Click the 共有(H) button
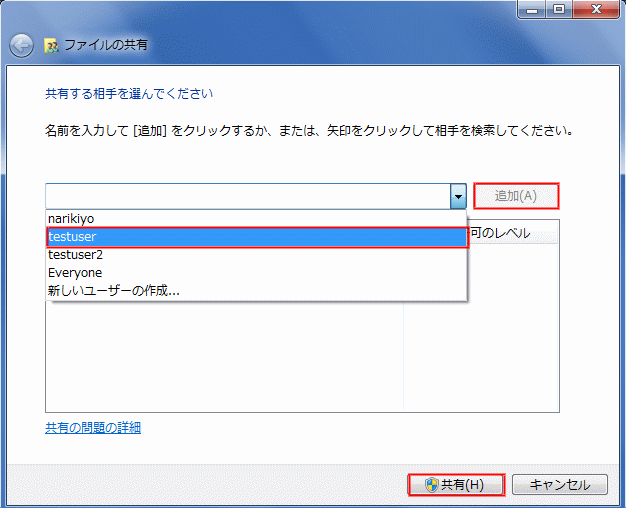Screen dimensions: 626x508 pos(456,485)
